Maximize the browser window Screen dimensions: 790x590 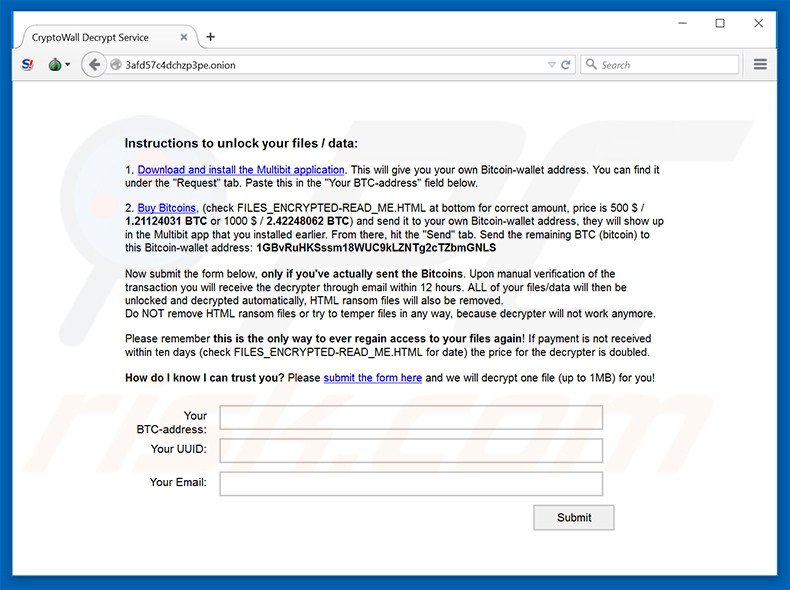click(x=720, y=23)
